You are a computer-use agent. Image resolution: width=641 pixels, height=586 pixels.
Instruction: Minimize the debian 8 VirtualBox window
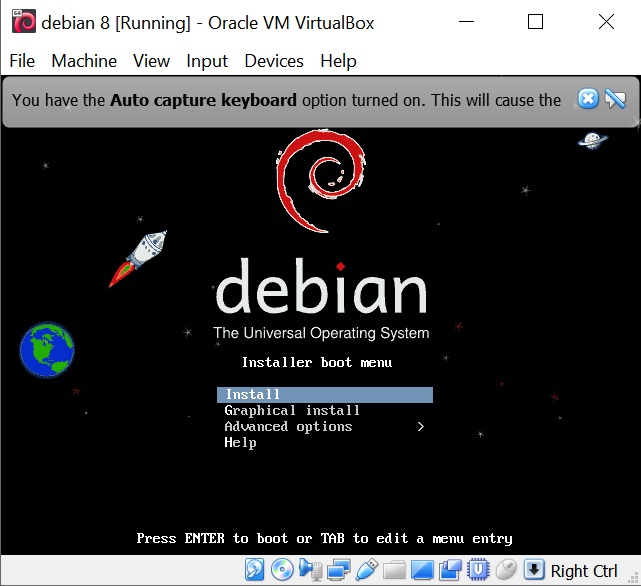tap(466, 22)
